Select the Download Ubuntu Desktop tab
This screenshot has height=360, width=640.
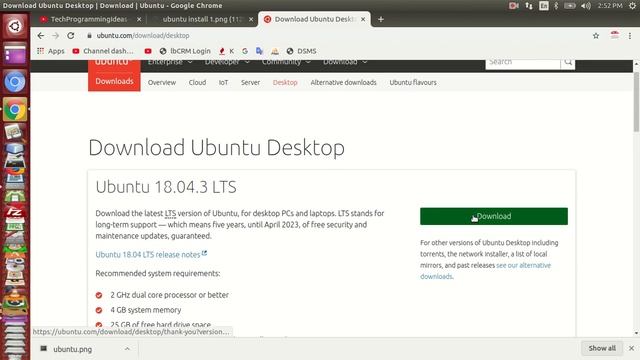(314, 19)
